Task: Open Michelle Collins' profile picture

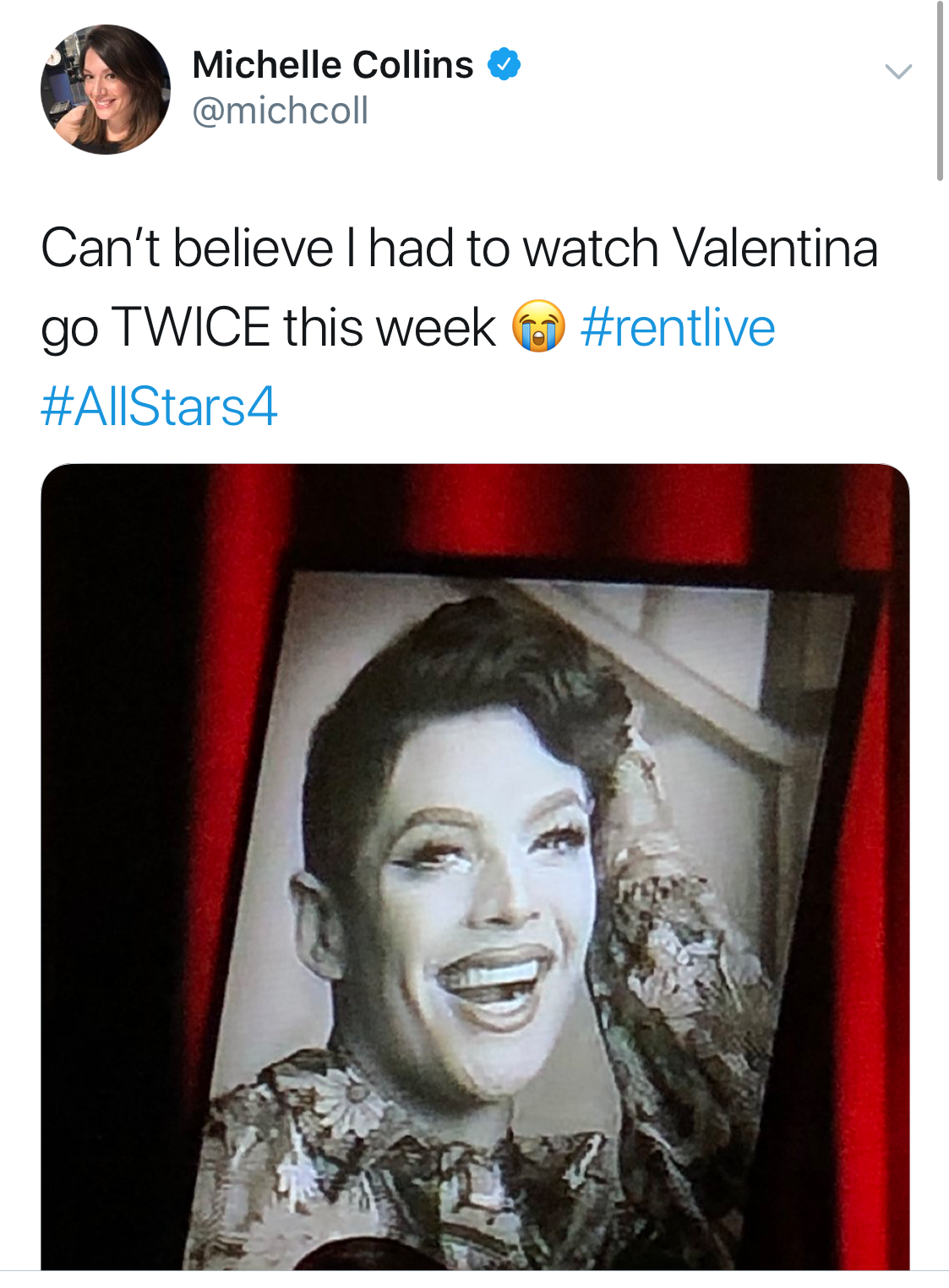Action: pos(106,90)
